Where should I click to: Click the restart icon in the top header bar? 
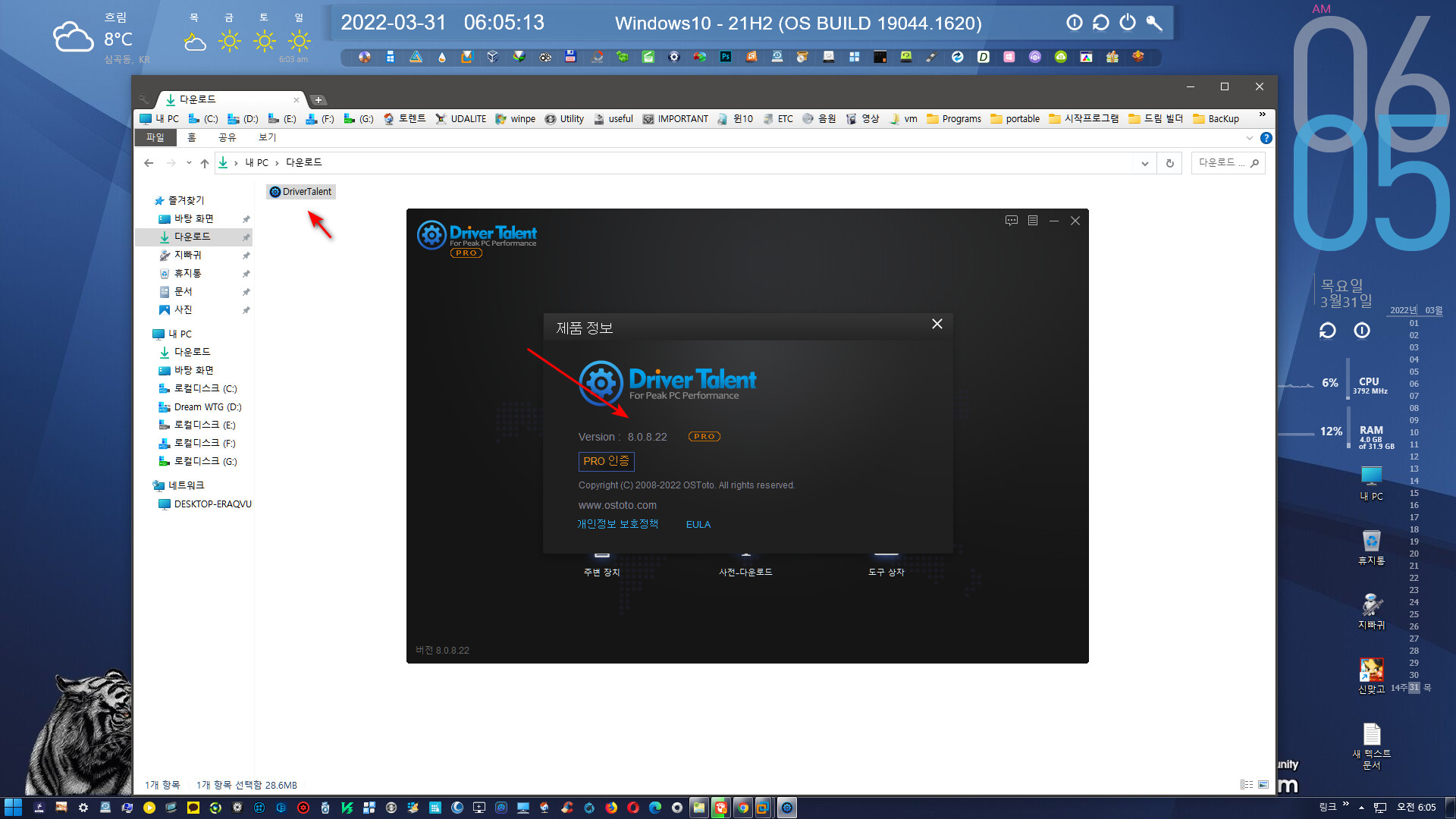[x=1100, y=23]
